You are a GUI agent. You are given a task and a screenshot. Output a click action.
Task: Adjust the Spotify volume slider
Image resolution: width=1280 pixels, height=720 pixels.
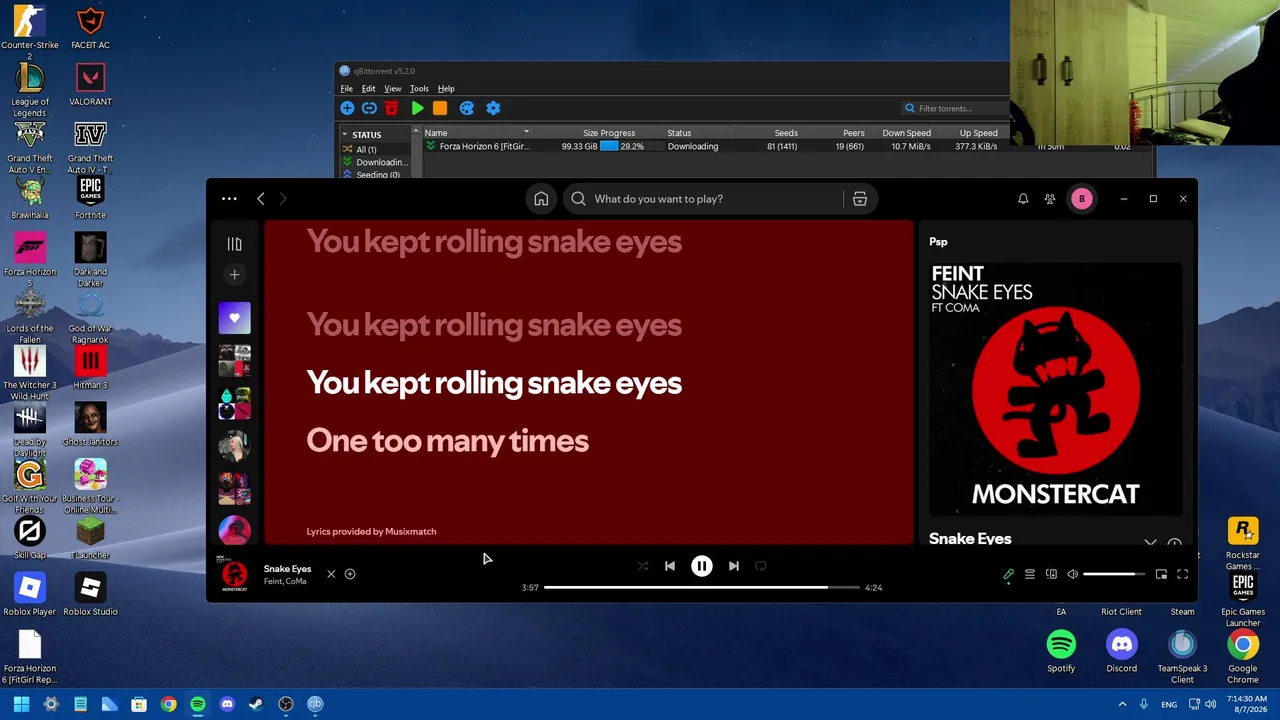[1114, 574]
